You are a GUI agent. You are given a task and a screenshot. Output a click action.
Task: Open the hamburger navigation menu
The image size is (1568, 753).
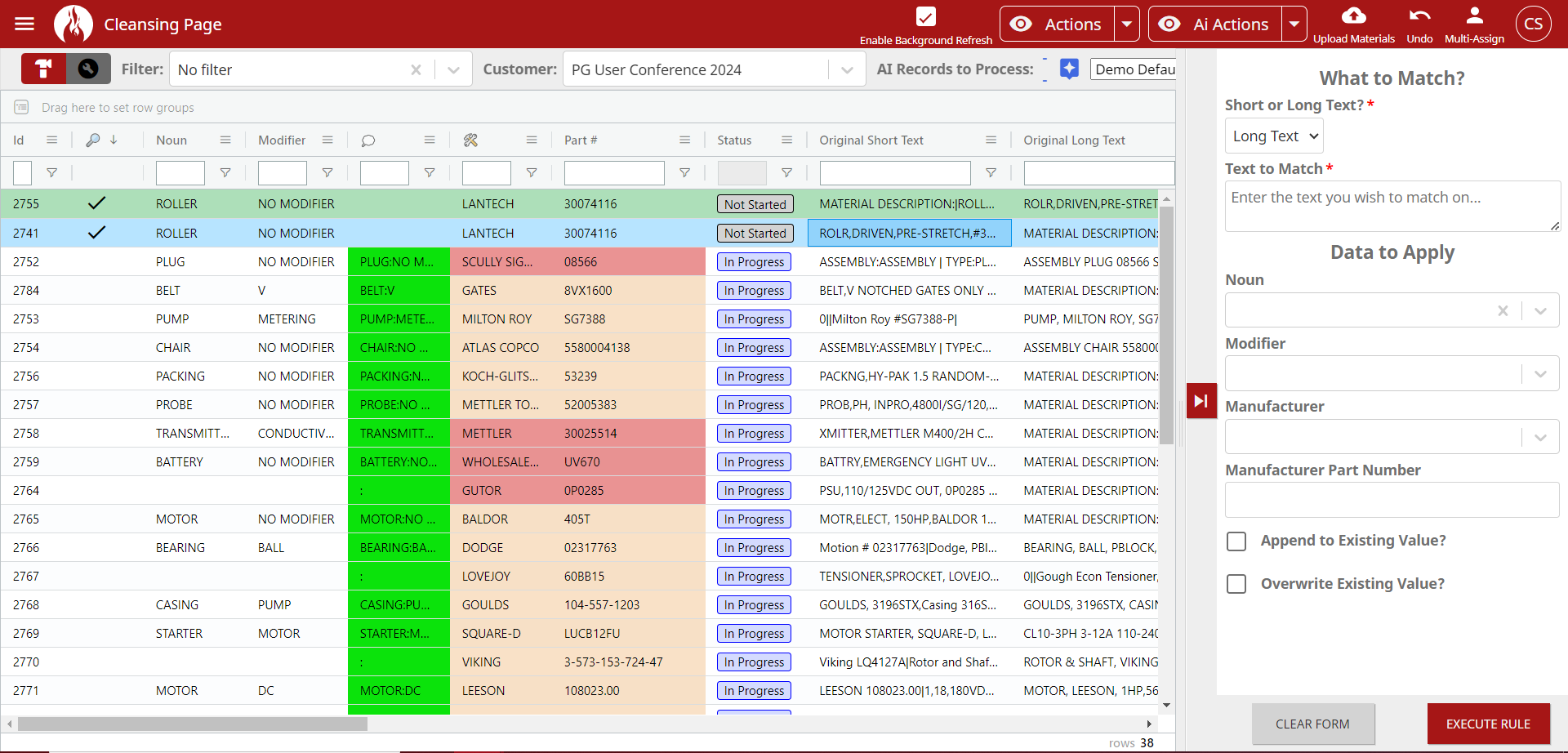click(x=24, y=23)
